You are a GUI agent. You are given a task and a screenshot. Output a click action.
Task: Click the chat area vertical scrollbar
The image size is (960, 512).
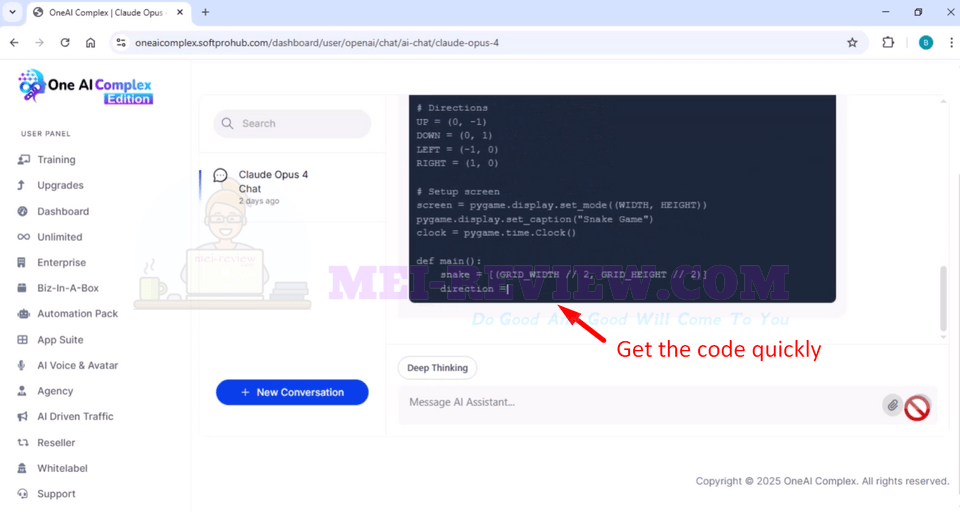tap(942, 298)
